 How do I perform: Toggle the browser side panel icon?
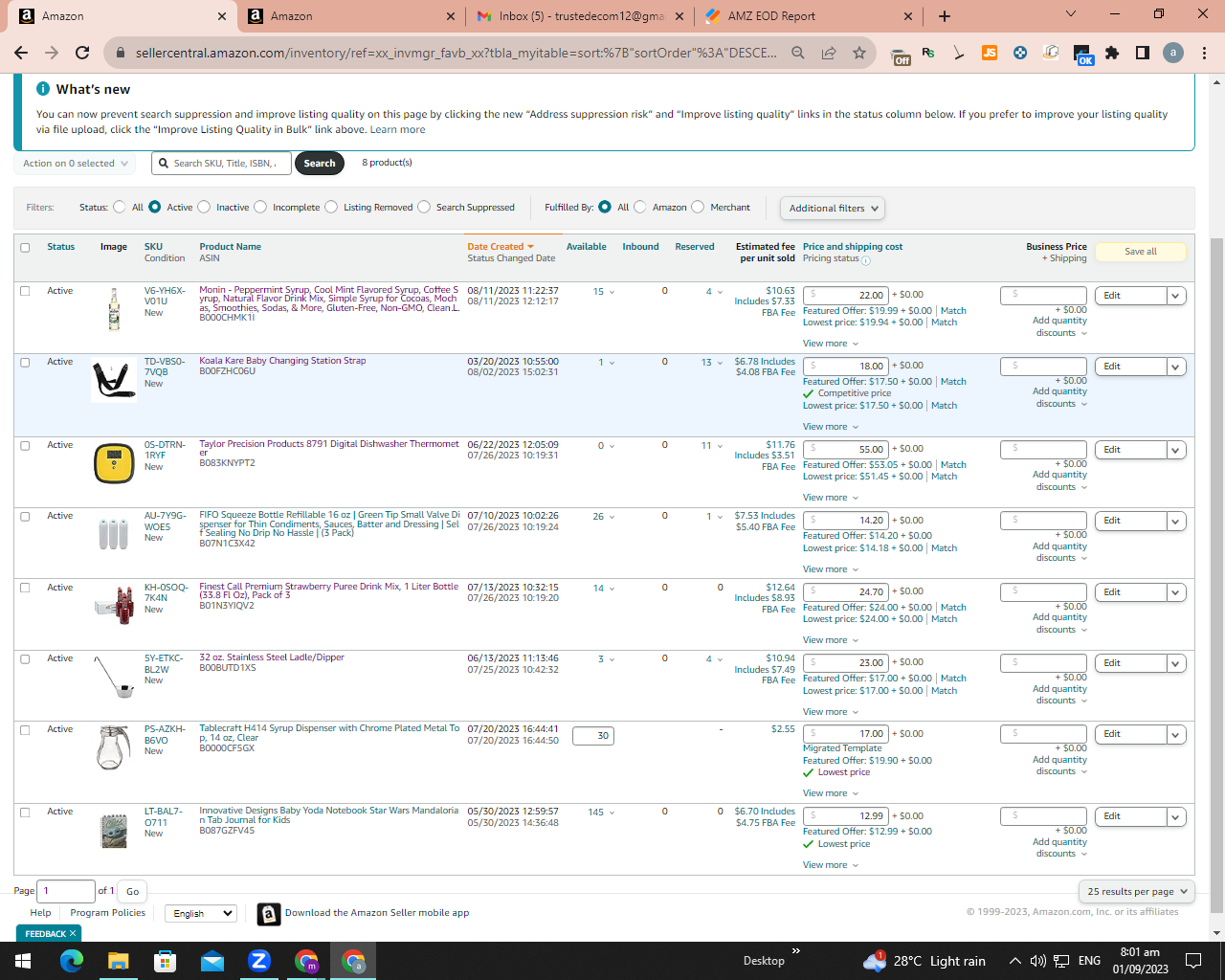pyautogui.click(x=1143, y=53)
